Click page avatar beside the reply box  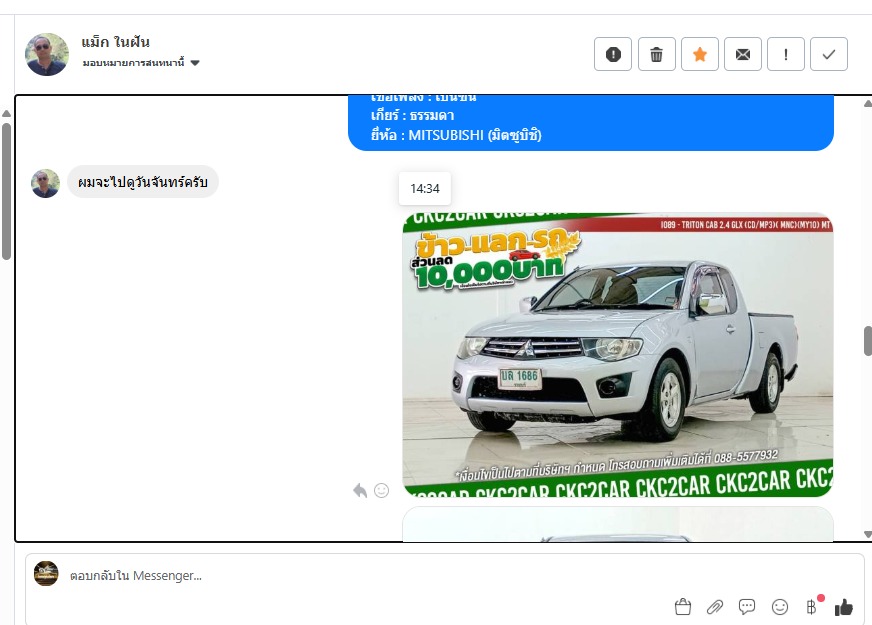(46, 573)
